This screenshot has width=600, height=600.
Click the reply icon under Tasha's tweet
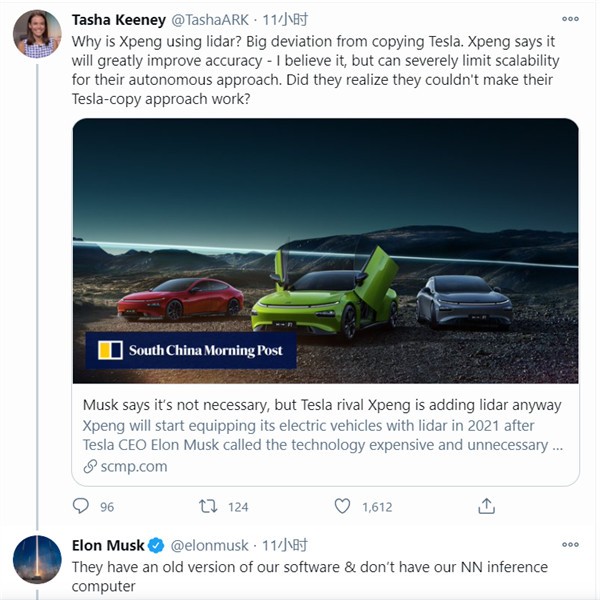(81, 506)
